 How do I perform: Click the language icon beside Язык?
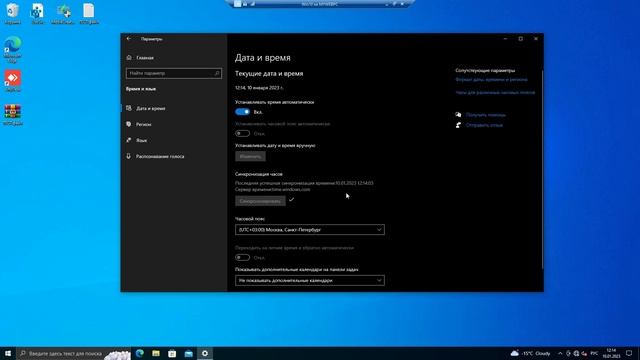[x=129, y=140]
